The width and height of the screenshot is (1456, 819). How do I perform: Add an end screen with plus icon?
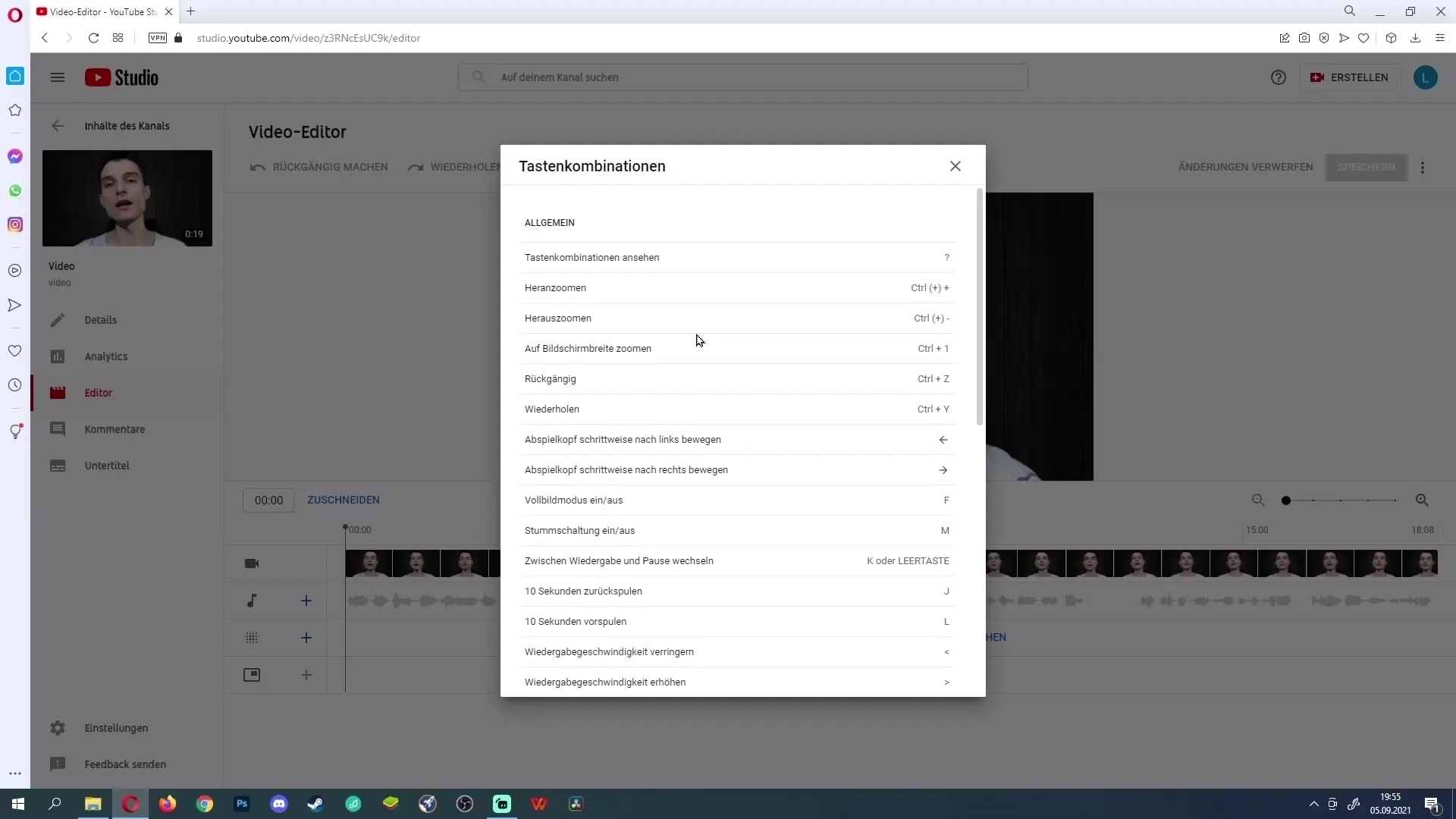306,675
